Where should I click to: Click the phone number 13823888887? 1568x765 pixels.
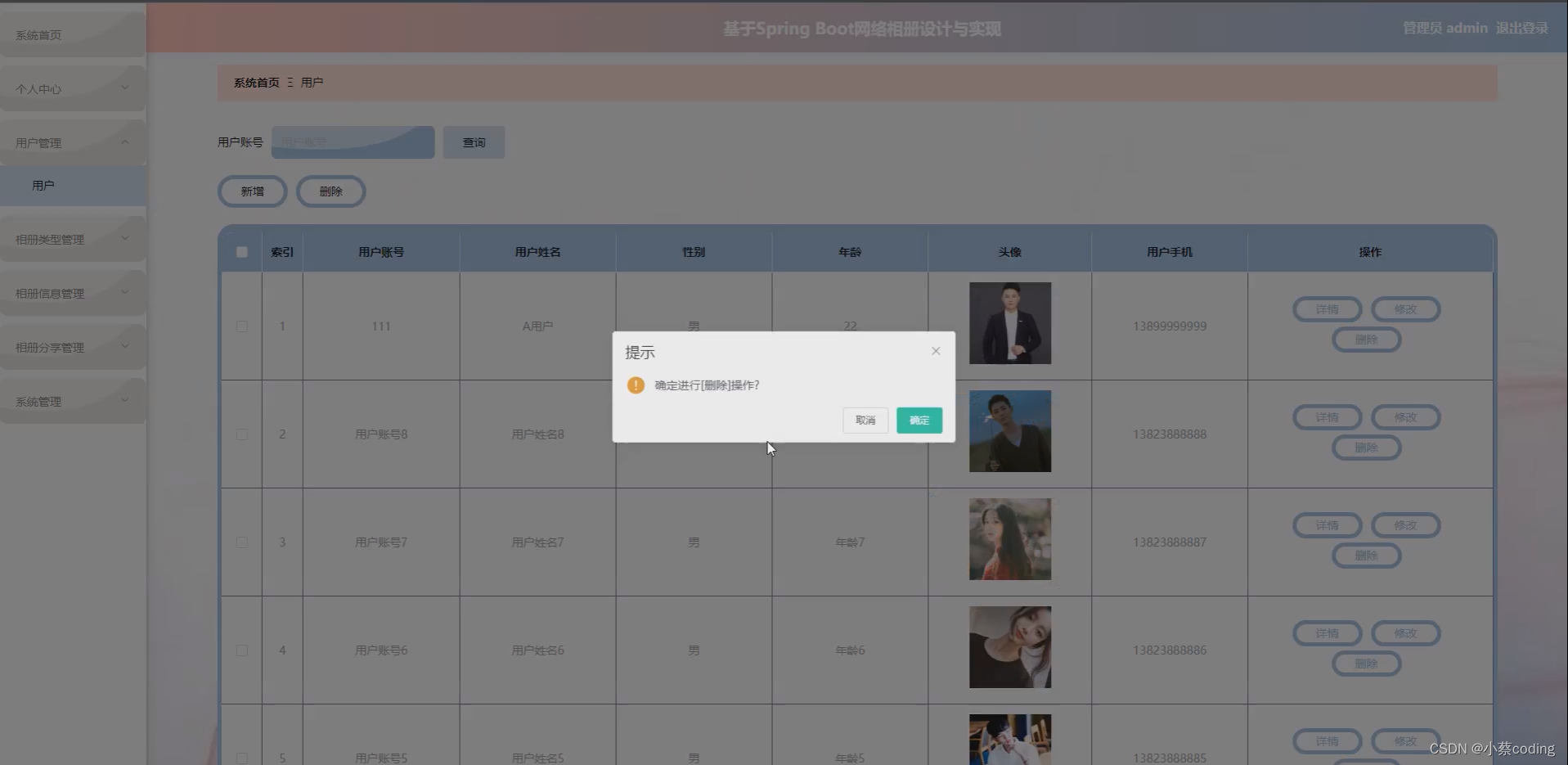point(1170,542)
